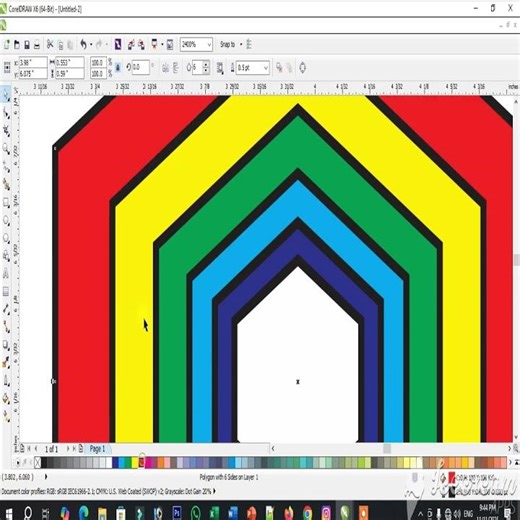Image resolution: width=520 pixels, height=520 pixels.
Task: Open Microsoft Edge from the taskbar
Action: pos(83,513)
